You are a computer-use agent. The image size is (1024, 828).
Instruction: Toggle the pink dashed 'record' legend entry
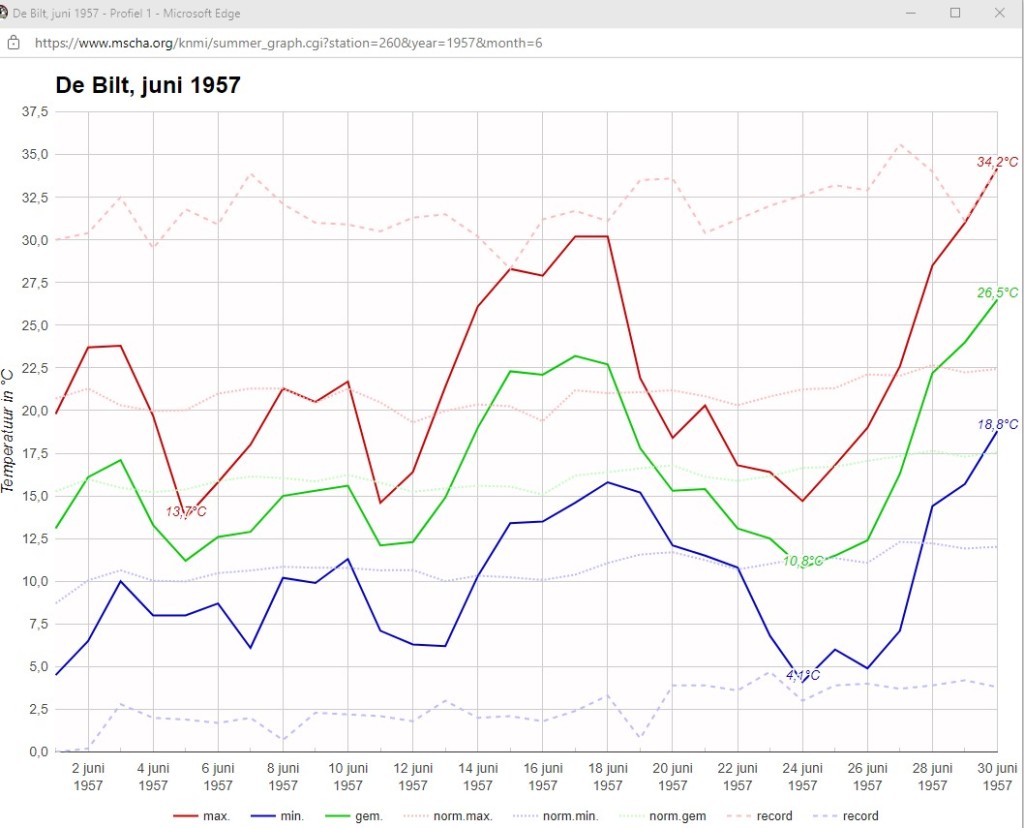tap(760, 816)
